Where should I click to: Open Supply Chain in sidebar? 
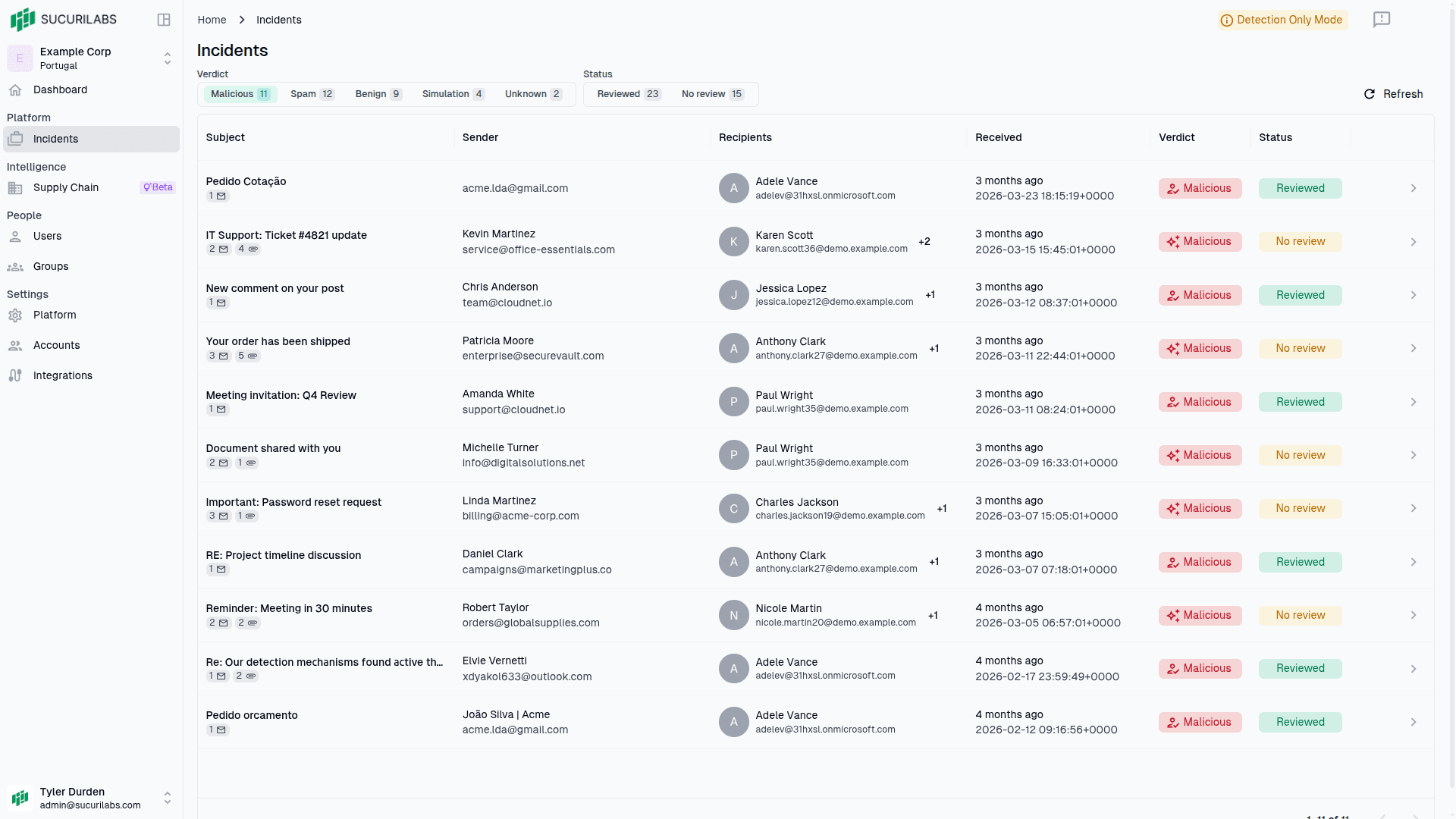click(x=91, y=187)
